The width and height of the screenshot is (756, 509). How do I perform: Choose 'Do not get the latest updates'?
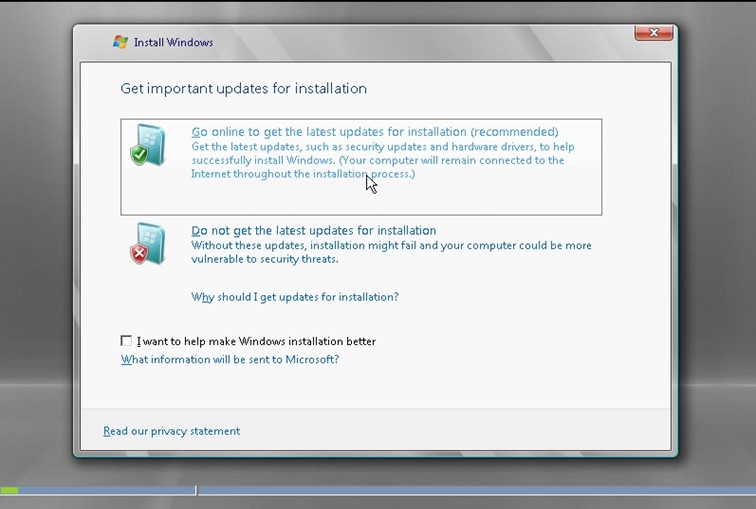pos(314,231)
